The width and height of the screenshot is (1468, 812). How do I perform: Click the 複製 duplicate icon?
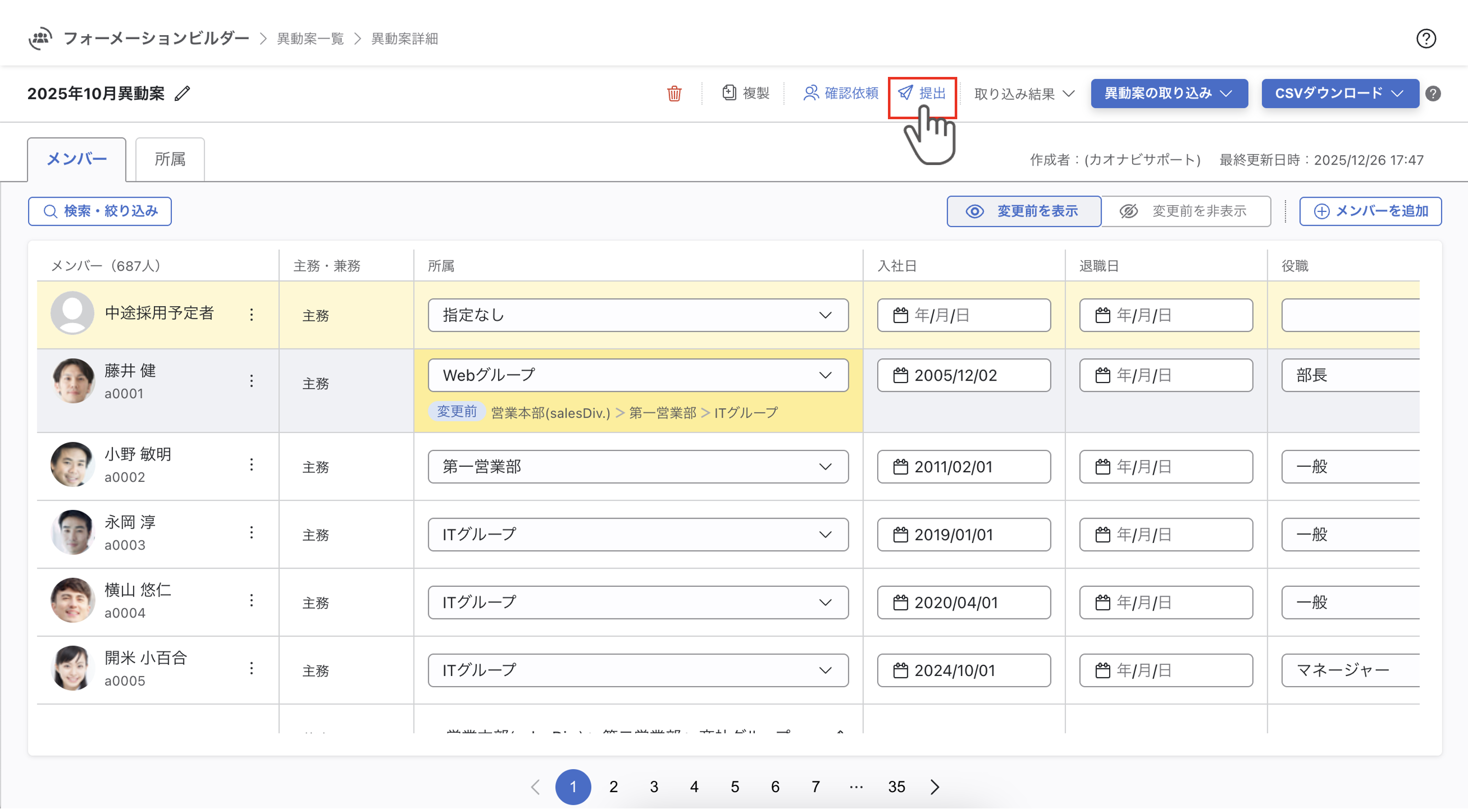tap(729, 93)
